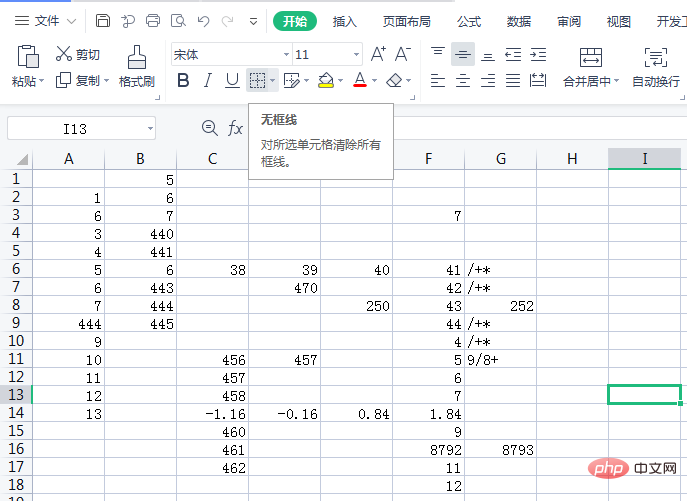Click the draw border pencil icon
The image size is (687, 501).
(292, 80)
